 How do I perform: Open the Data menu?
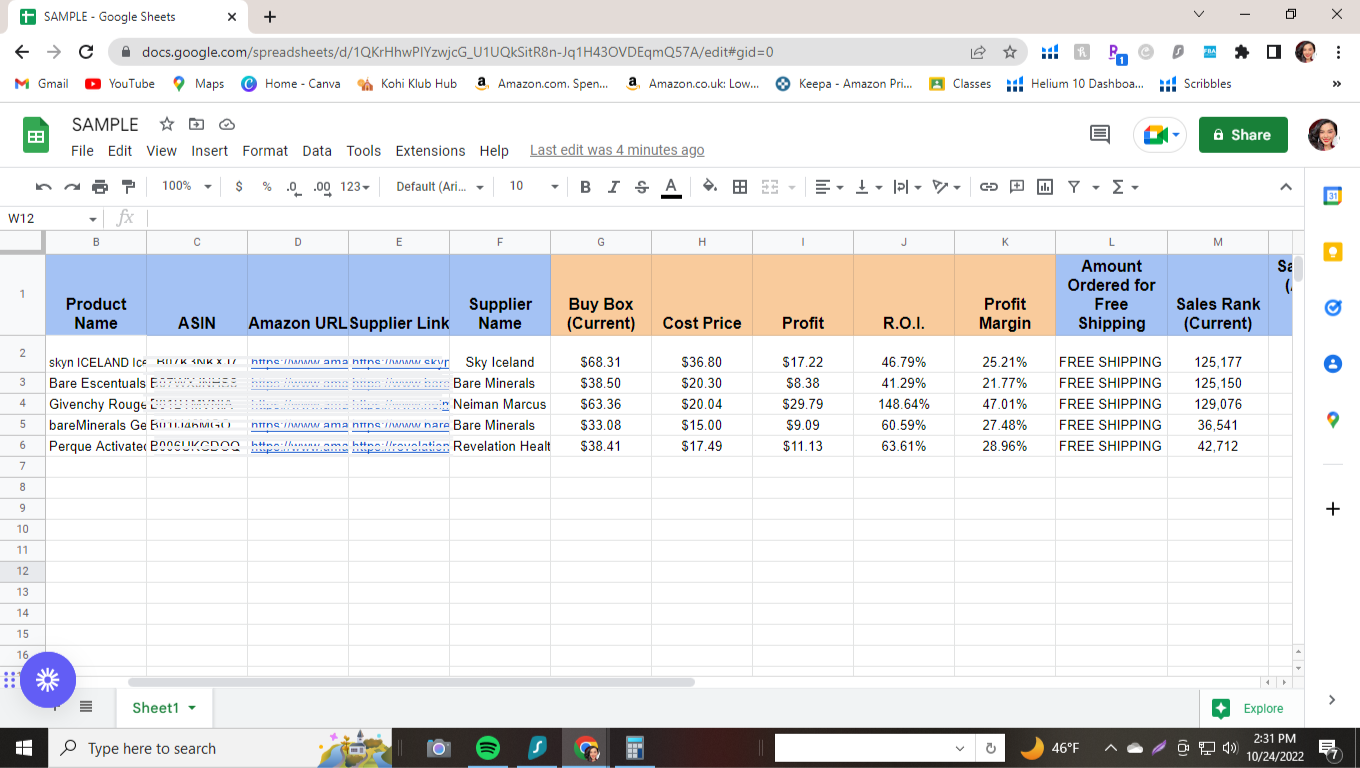click(x=317, y=151)
